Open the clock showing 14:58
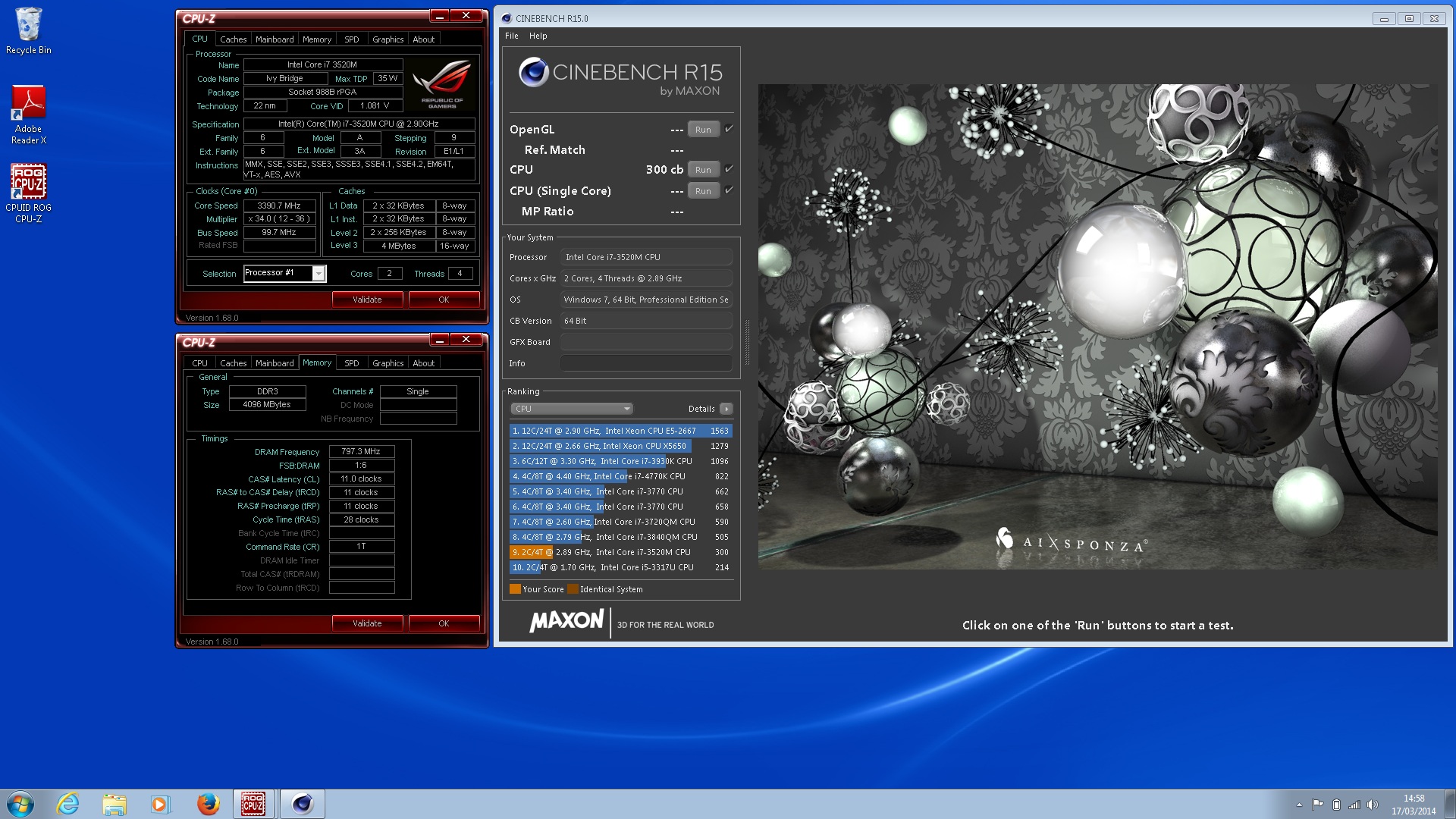 coord(1414,805)
